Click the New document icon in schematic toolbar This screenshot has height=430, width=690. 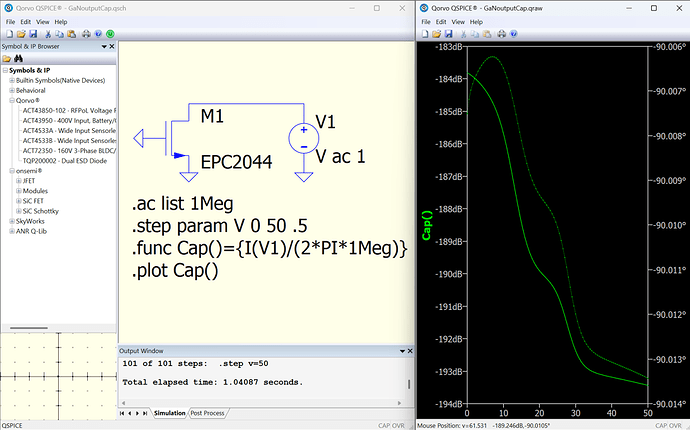10,34
